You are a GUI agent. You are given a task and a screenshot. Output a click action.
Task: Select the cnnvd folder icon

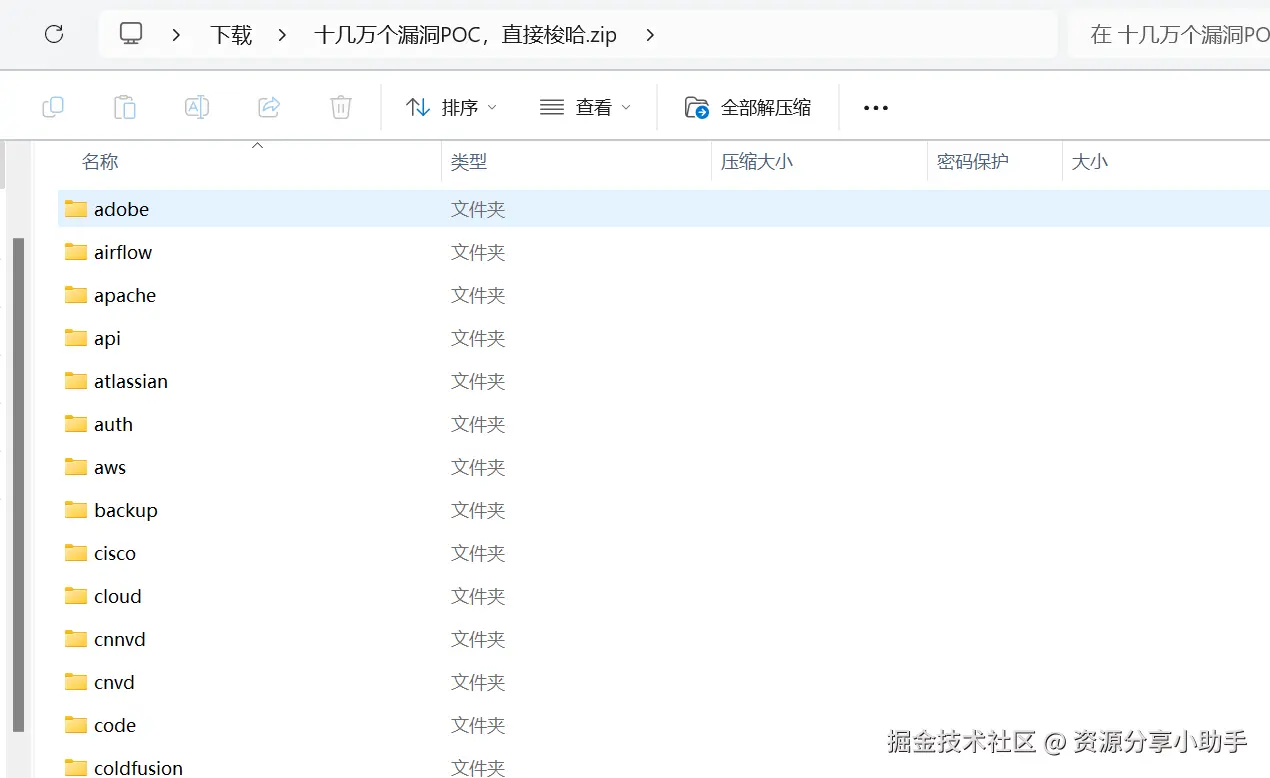click(76, 639)
